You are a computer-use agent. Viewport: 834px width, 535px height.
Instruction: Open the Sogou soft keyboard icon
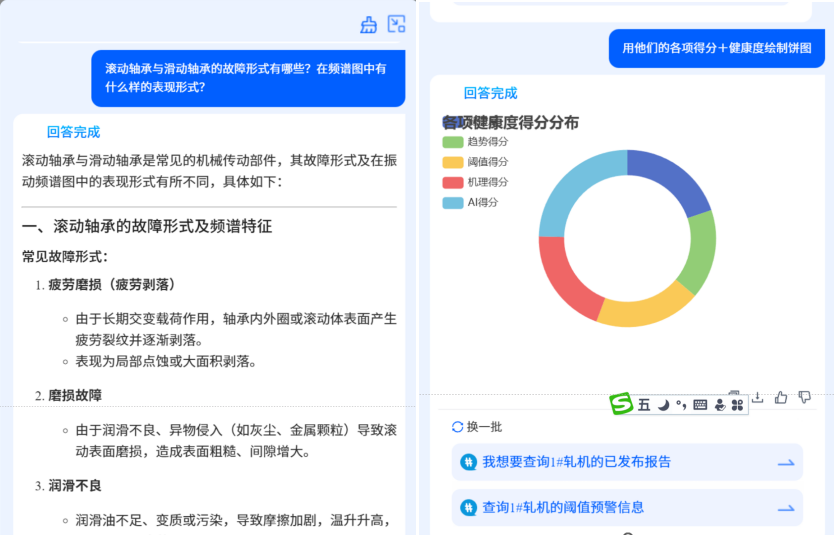tap(700, 405)
